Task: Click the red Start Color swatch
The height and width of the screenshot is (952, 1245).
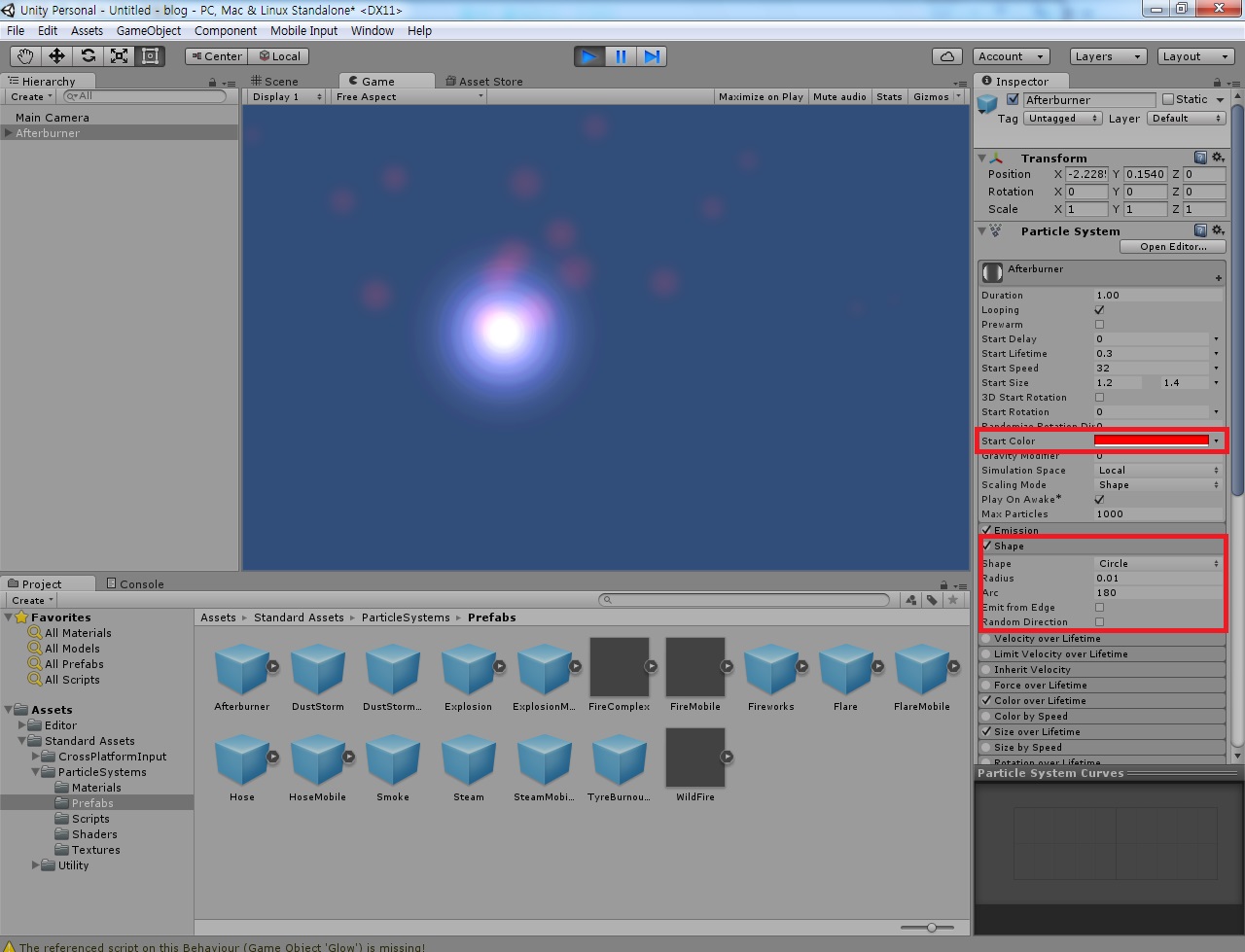Action: (x=1153, y=440)
